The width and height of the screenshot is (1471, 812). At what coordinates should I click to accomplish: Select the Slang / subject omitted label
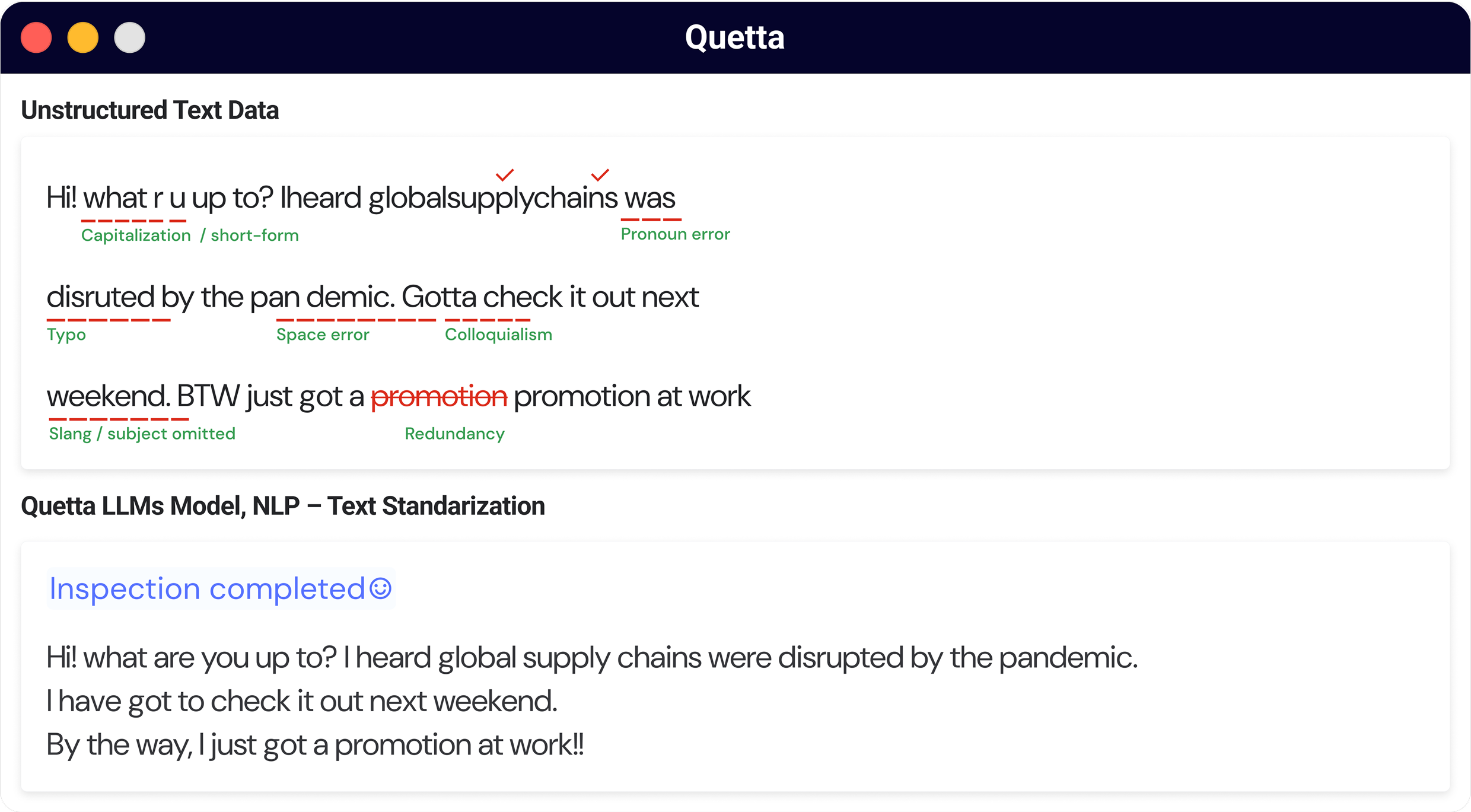pyautogui.click(x=142, y=434)
